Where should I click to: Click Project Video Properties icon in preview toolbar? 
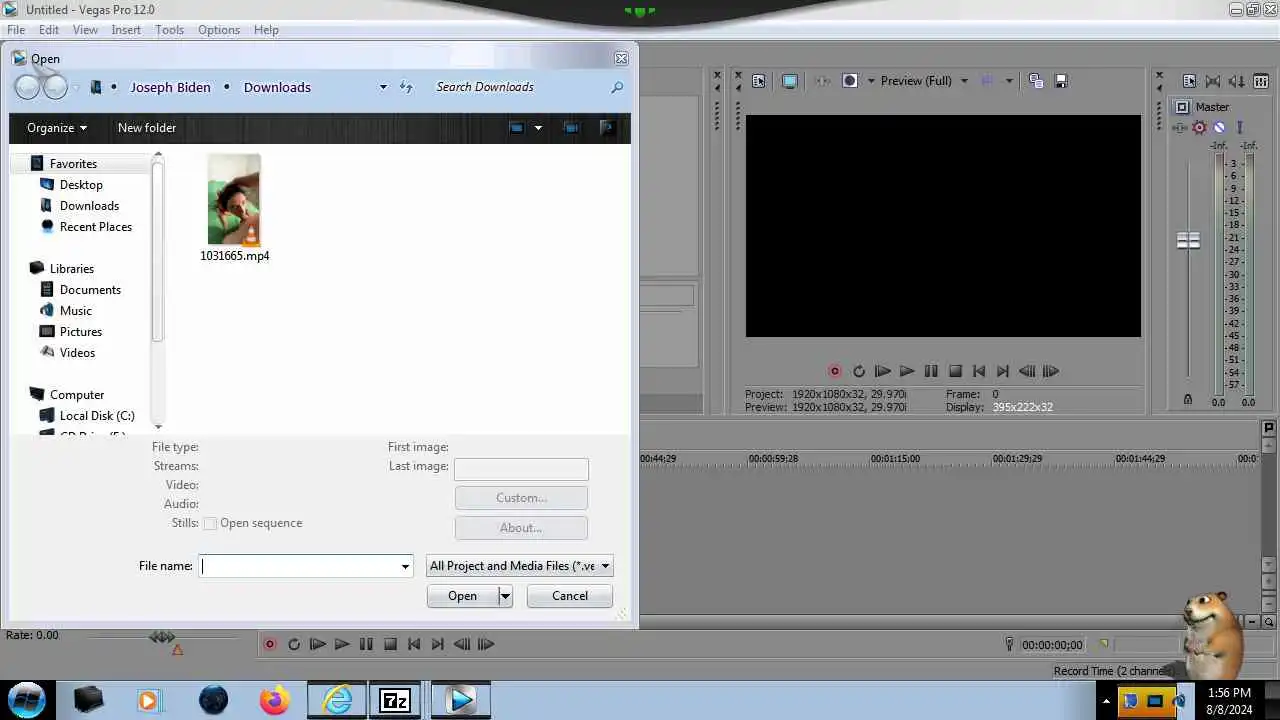759,81
